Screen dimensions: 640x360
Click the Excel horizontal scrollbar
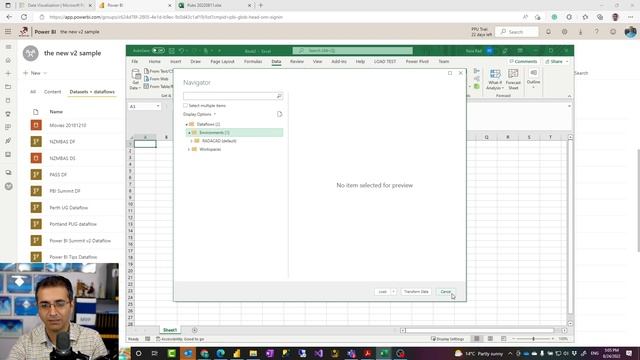pyautogui.click(x=480, y=330)
